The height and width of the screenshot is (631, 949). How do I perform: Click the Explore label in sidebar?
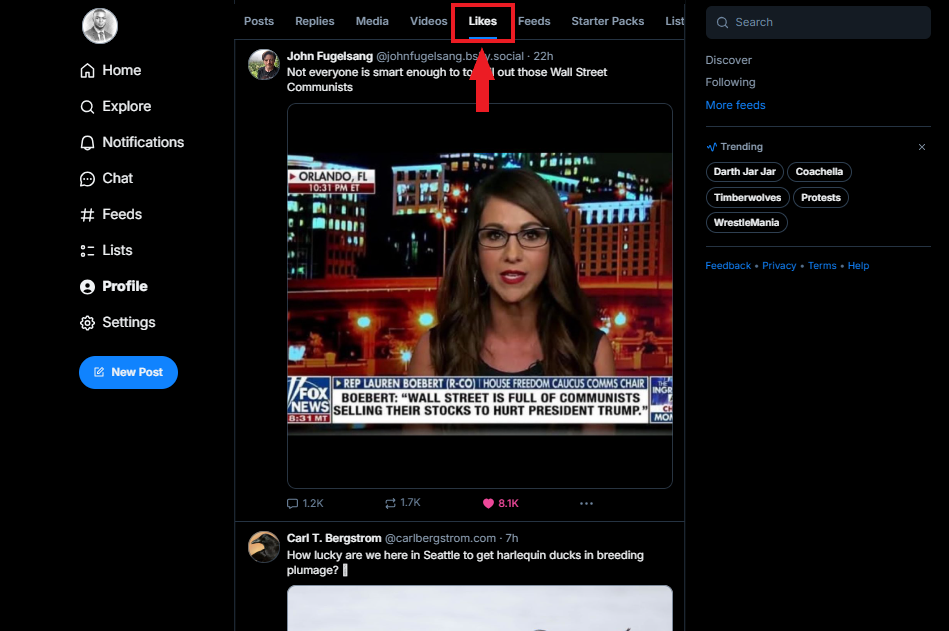pyautogui.click(x=126, y=106)
